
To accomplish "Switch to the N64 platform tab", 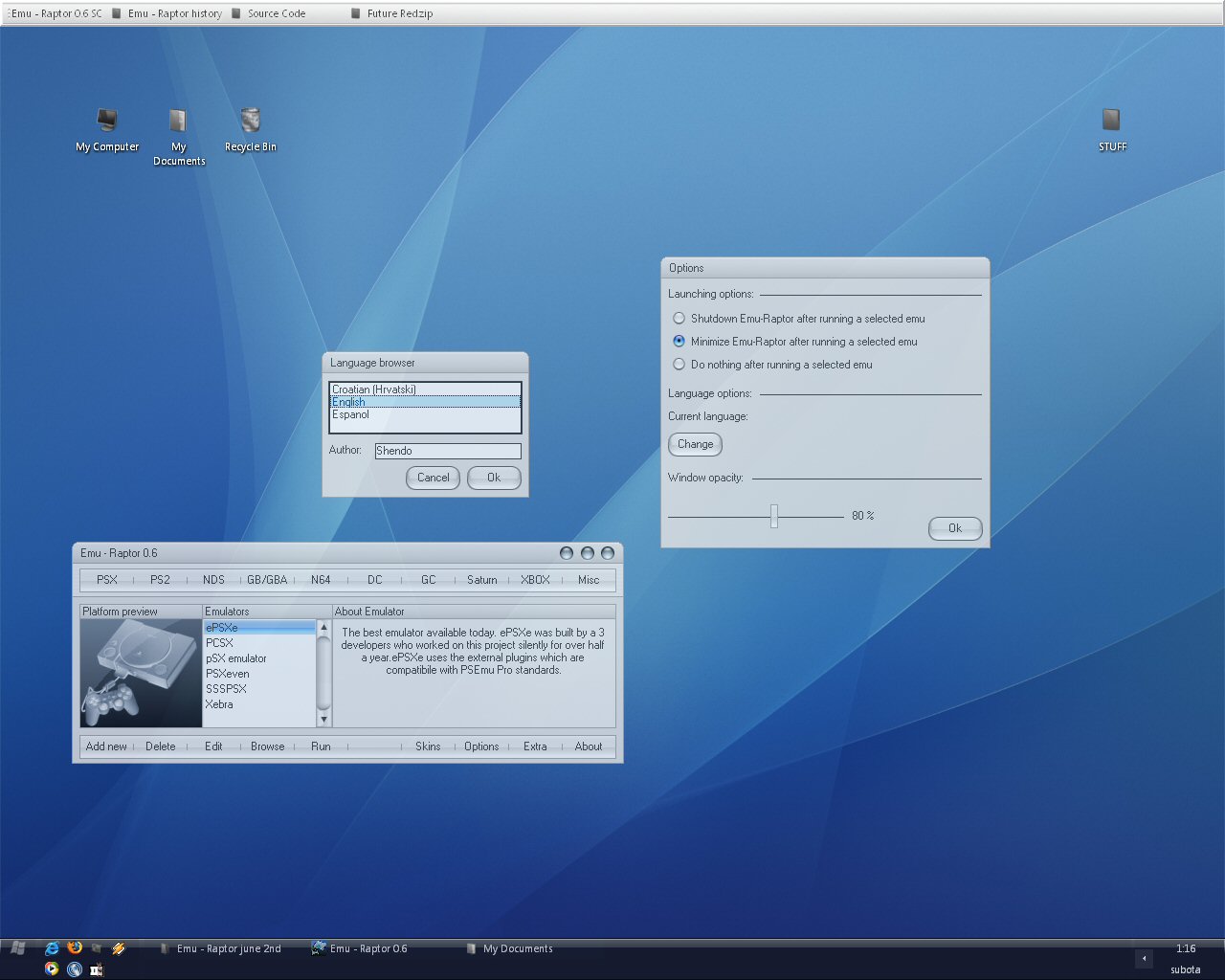I will (x=321, y=580).
